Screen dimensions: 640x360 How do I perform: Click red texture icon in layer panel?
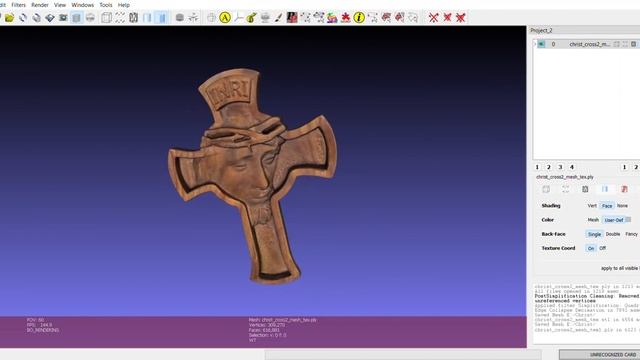click(624, 189)
